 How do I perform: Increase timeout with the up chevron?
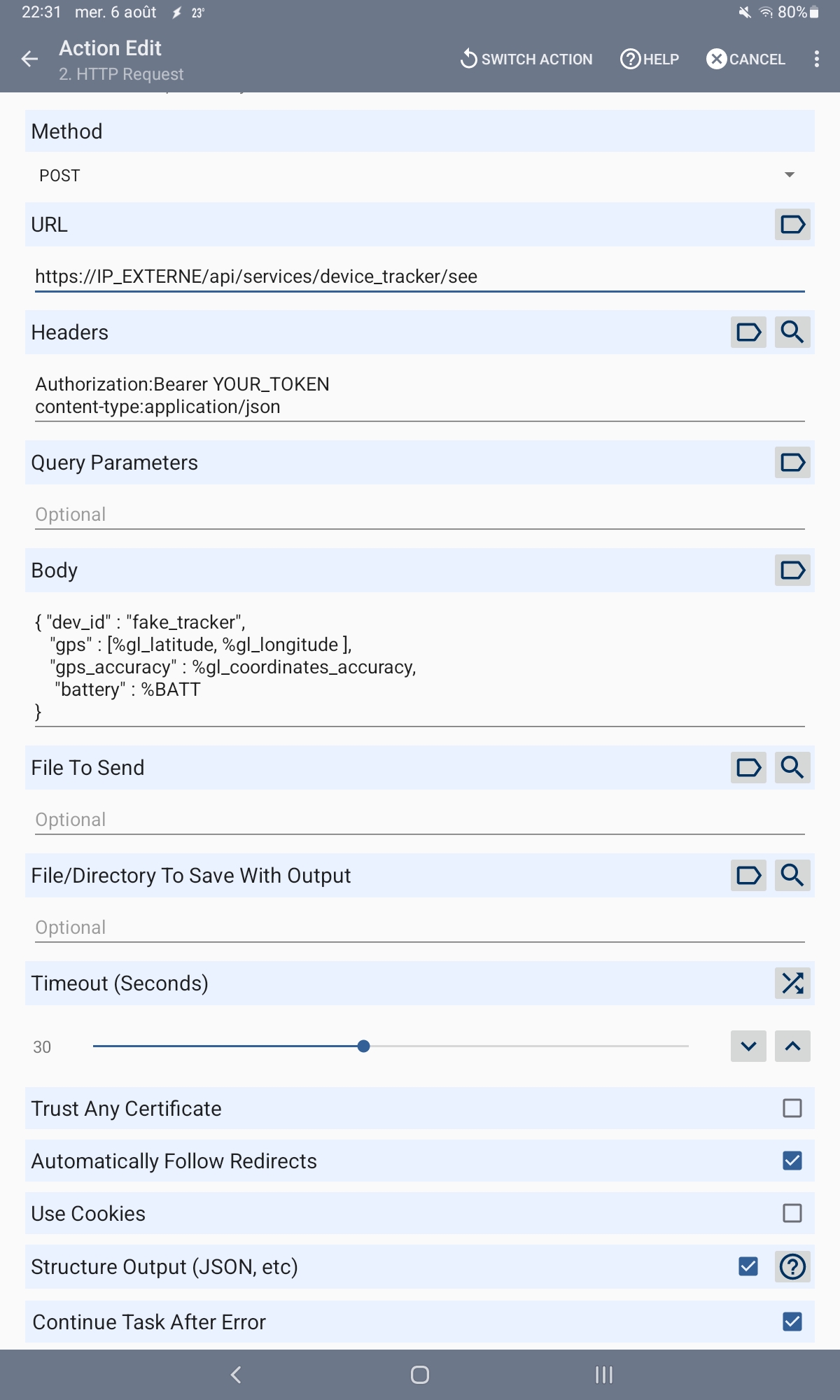tap(792, 1046)
